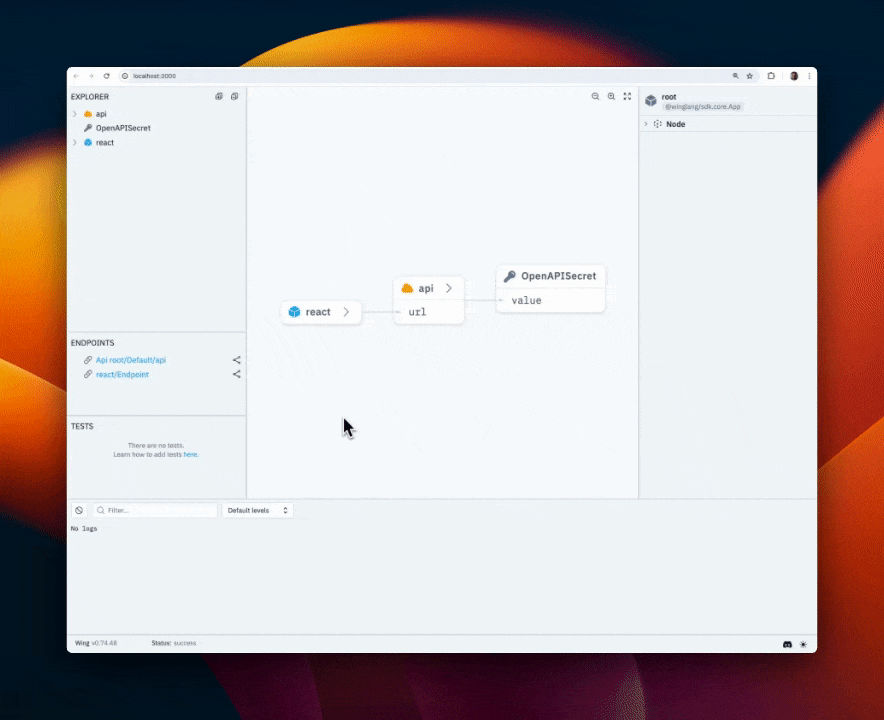Reload the localhost page

coord(106,76)
